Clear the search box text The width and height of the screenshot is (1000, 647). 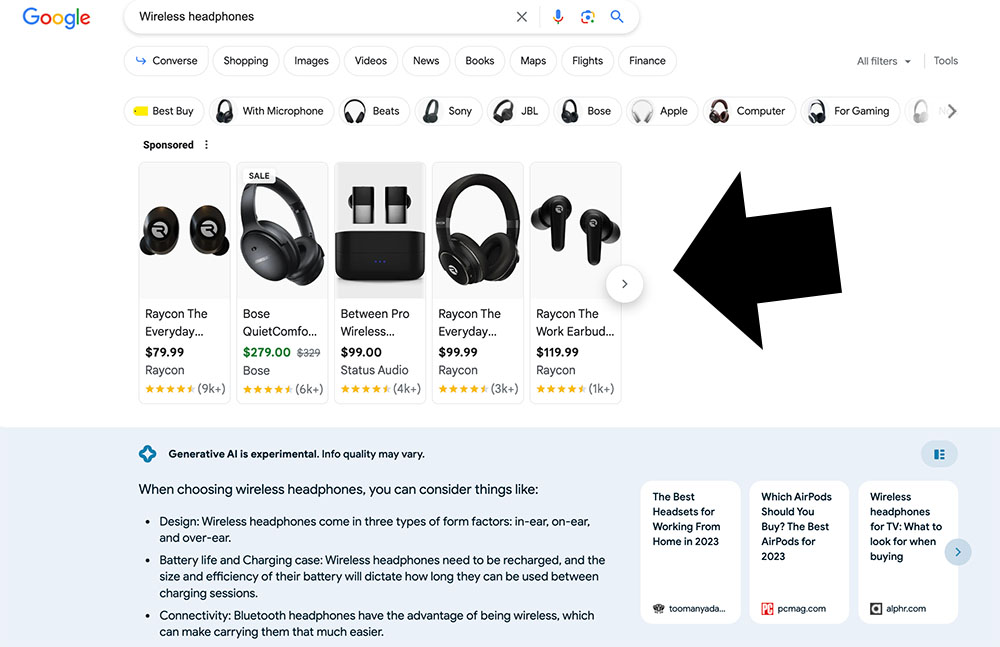(522, 17)
